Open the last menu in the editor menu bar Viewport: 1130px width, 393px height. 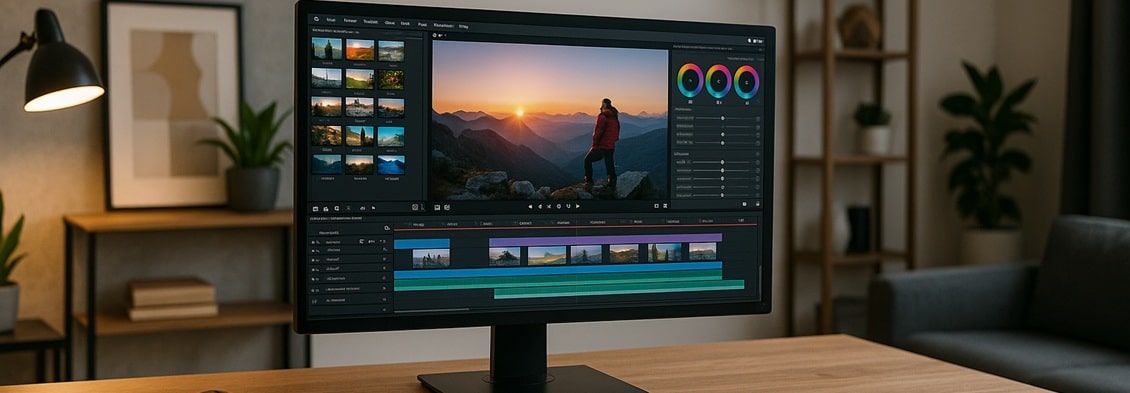[x=463, y=27]
